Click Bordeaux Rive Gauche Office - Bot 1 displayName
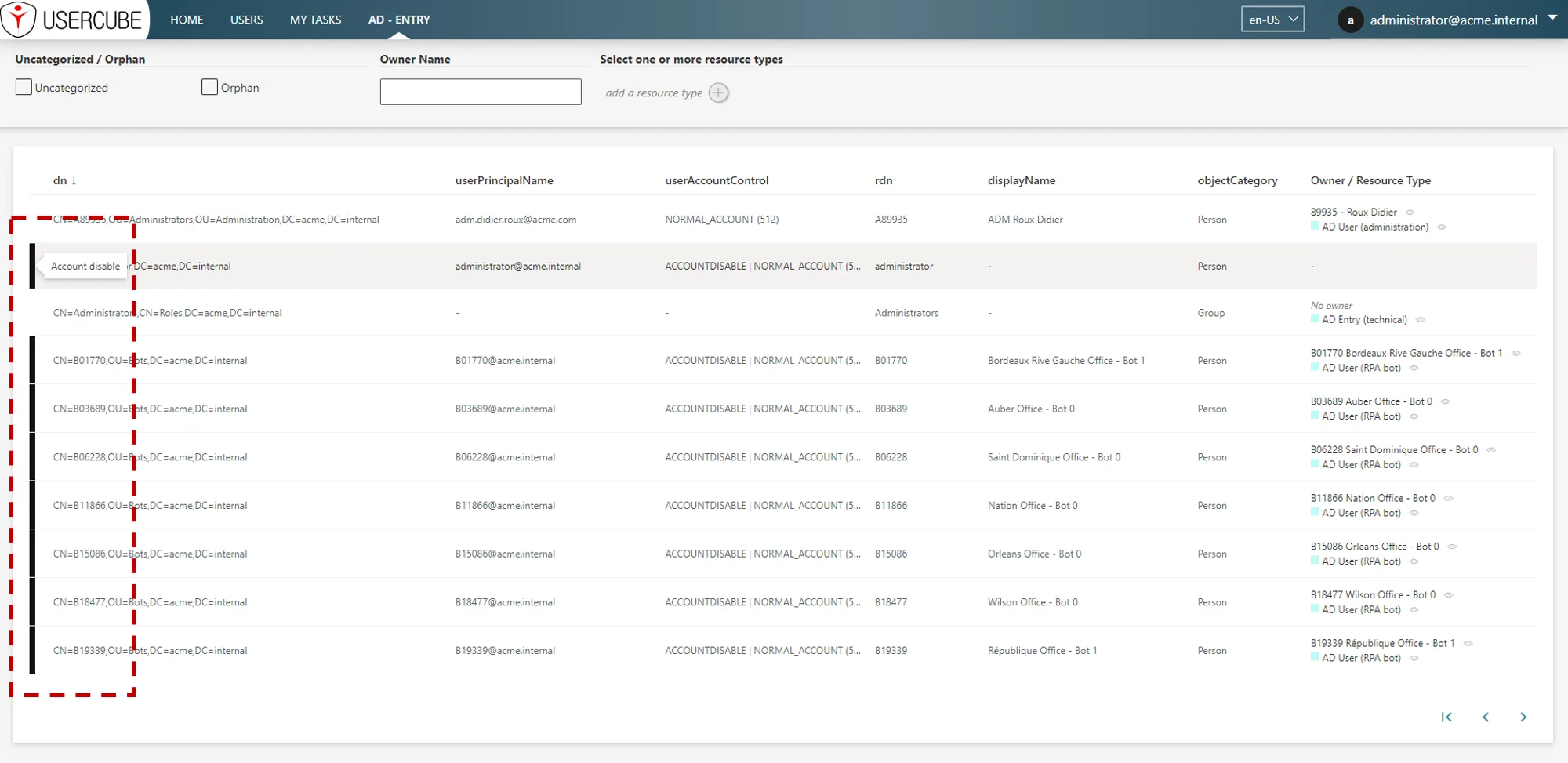This screenshot has height=763, width=1568. [x=1066, y=361]
